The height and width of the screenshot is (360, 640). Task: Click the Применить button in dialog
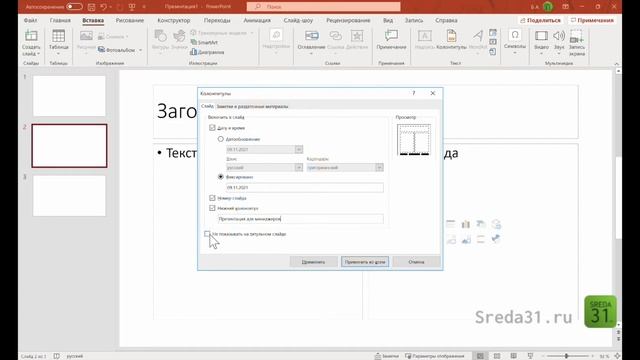click(x=313, y=262)
